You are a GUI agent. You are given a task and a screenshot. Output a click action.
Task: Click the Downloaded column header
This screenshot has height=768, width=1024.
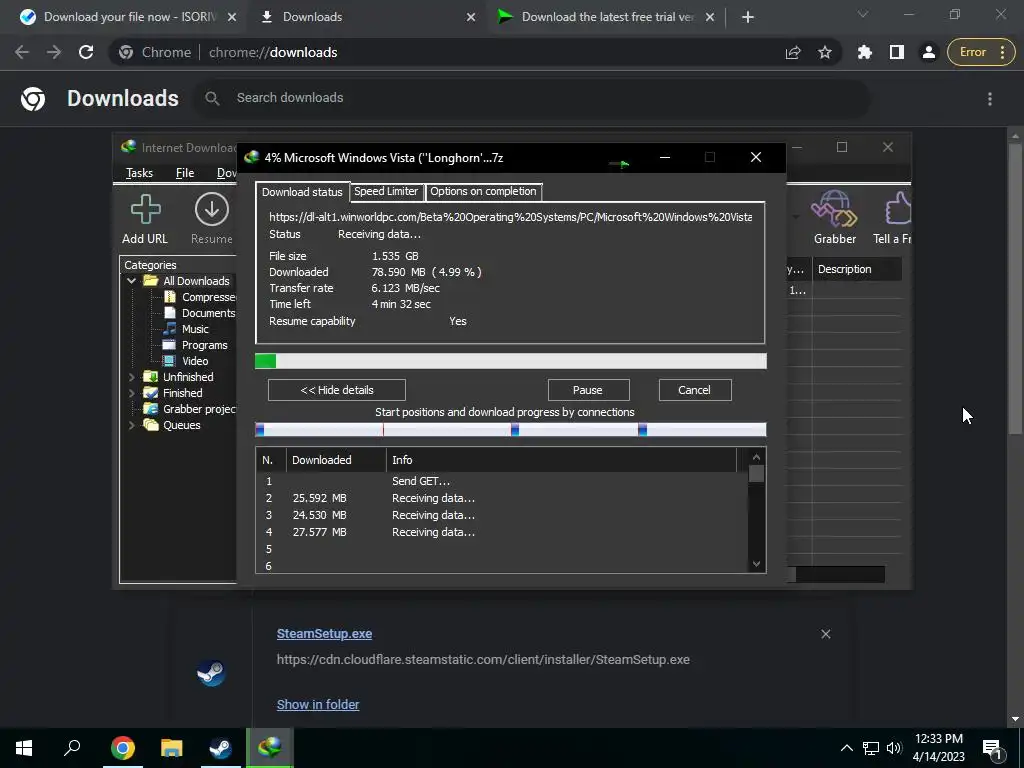point(336,460)
